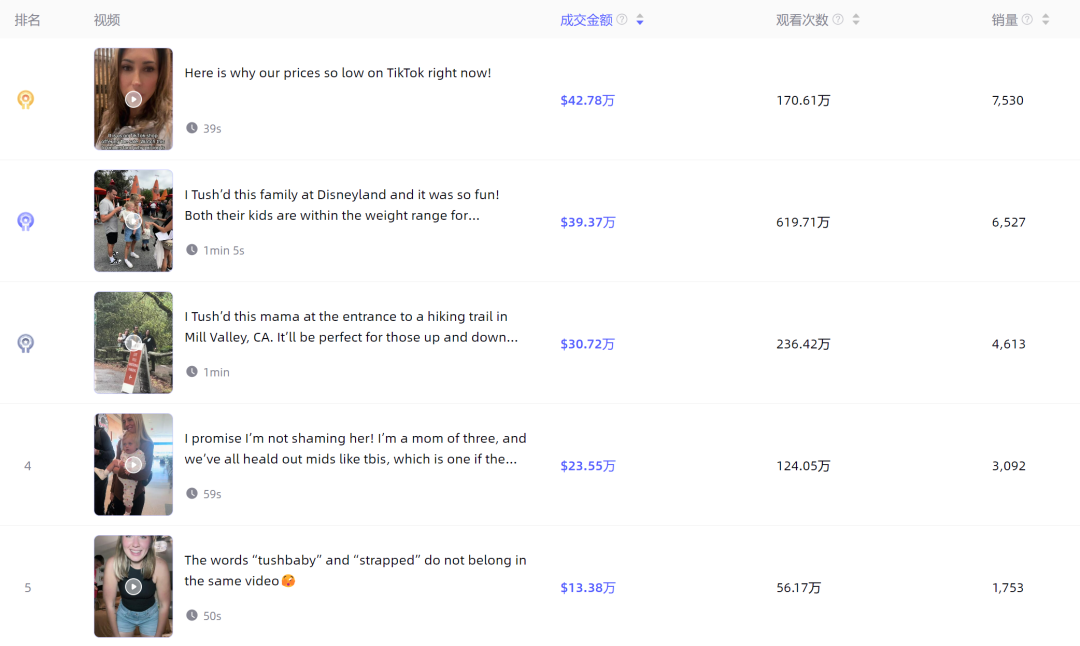Image resolution: width=1080 pixels, height=646 pixels.
Task: Open 'Here is why our prices so low' title
Action: pyautogui.click(x=338, y=73)
